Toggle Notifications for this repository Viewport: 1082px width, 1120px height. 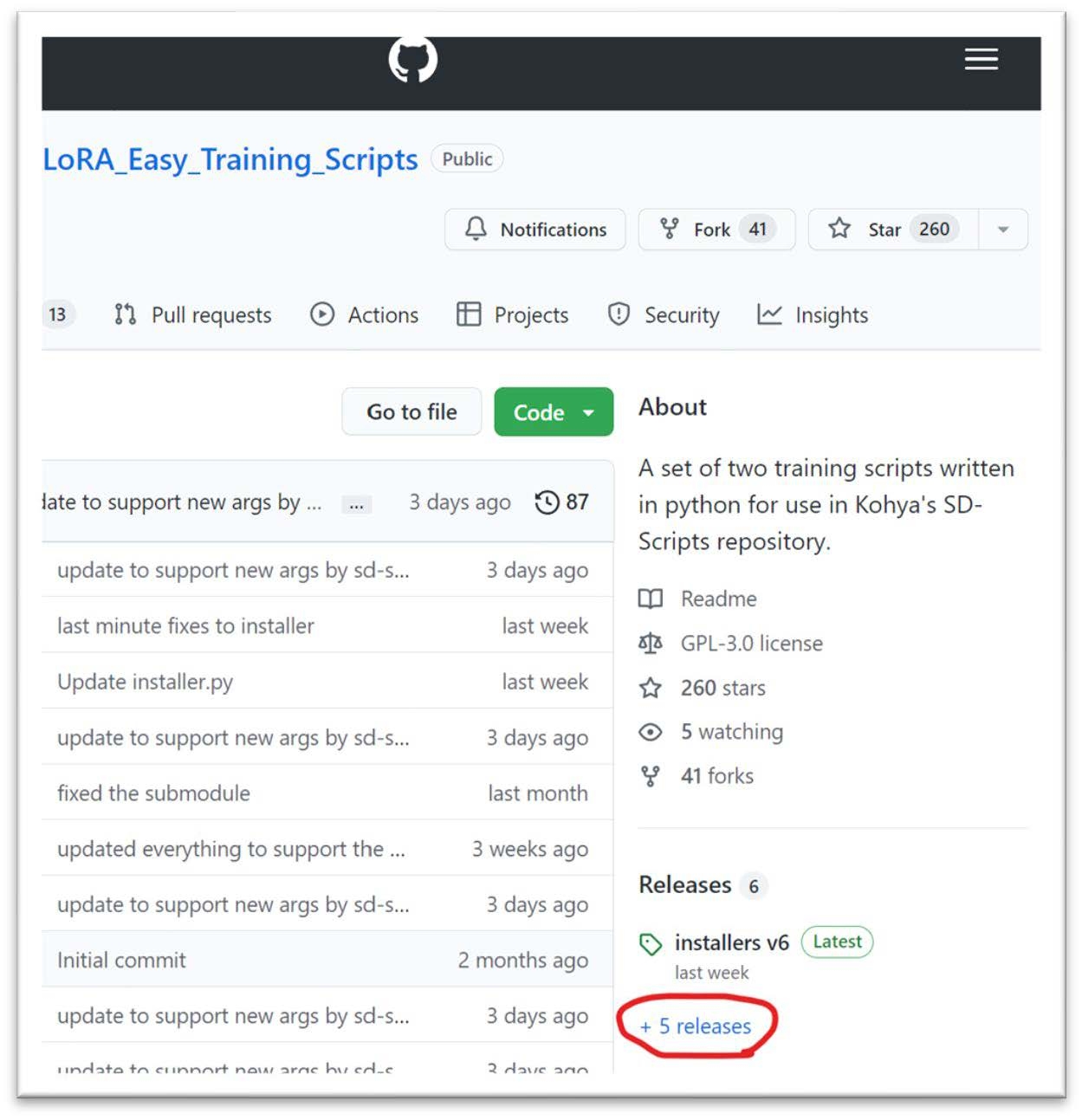[x=535, y=230]
